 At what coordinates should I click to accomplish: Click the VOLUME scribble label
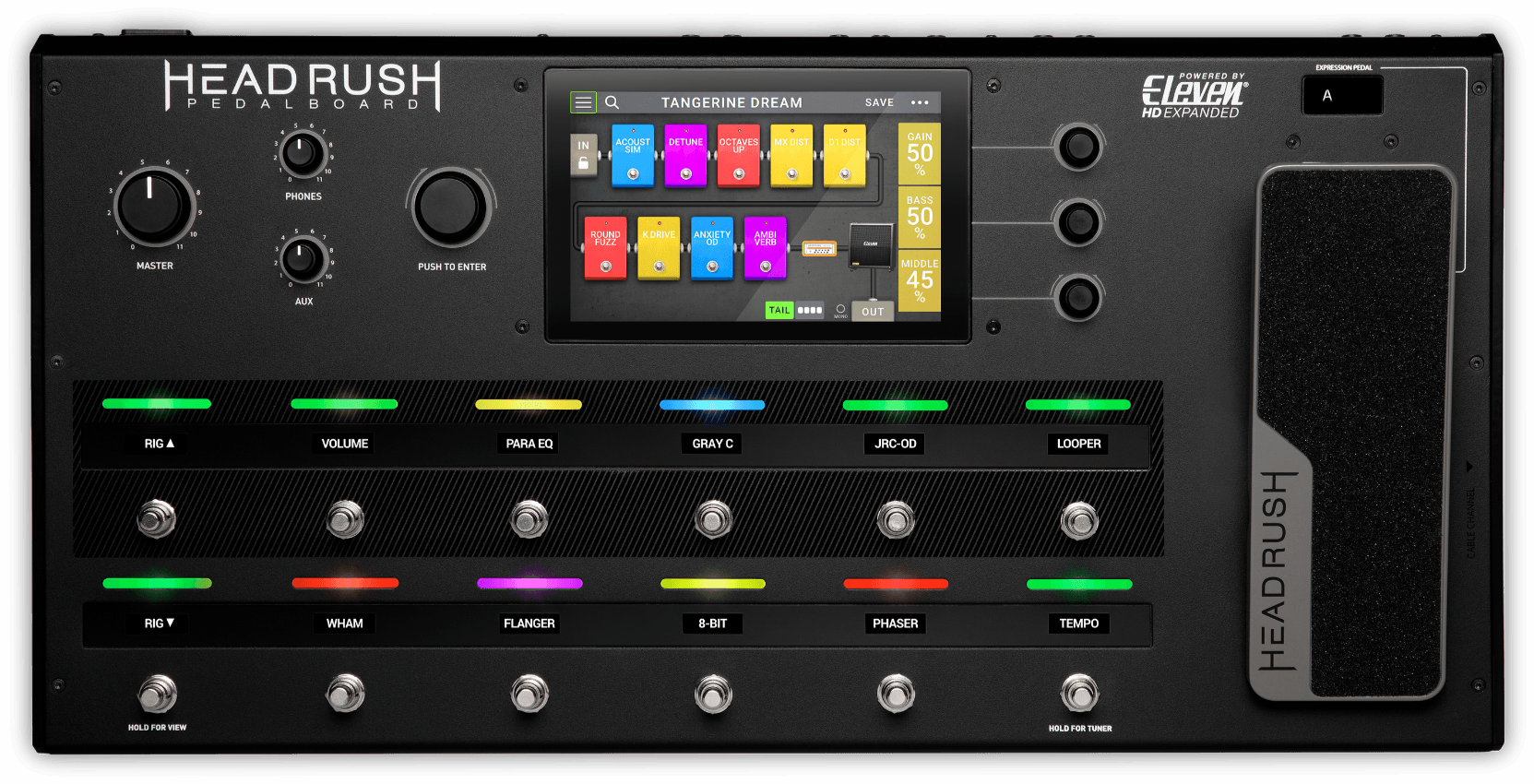[345, 444]
